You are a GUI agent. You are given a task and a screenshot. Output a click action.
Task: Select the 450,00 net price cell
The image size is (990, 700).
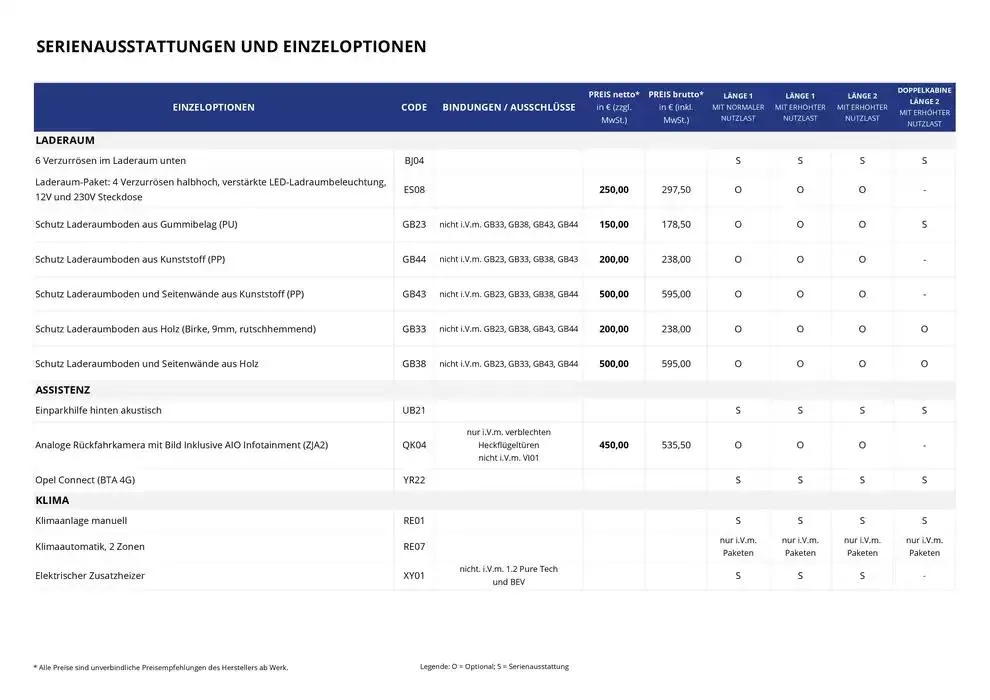click(614, 445)
